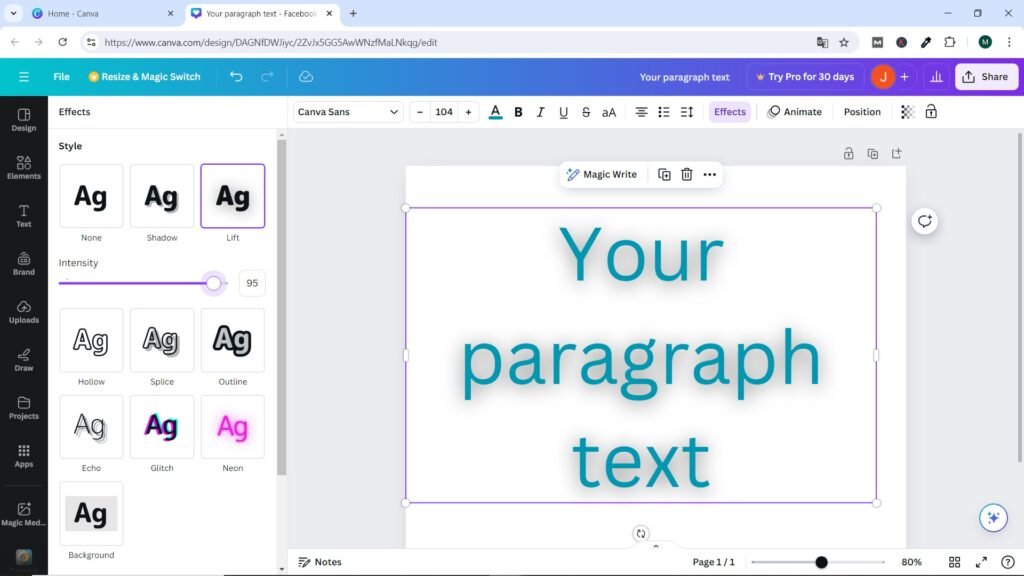
Task: Open the Magic Media panel
Action: [23, 514]
